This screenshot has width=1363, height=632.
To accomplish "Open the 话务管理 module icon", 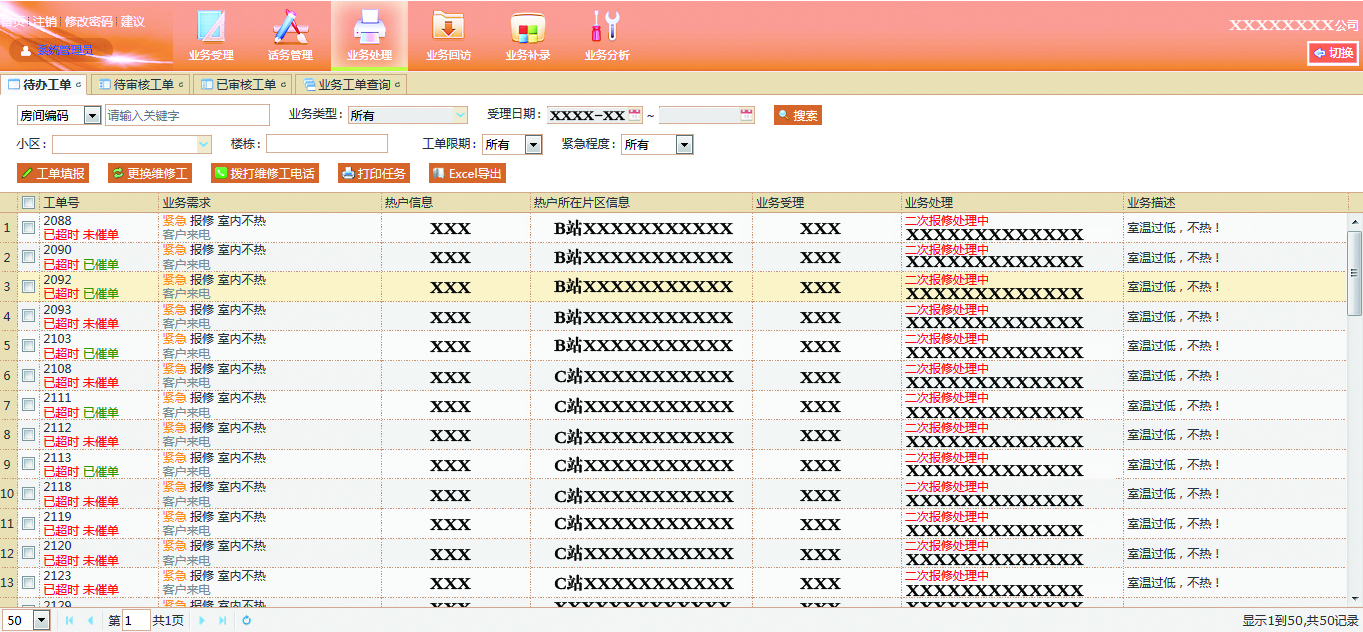I will point(290,28).
